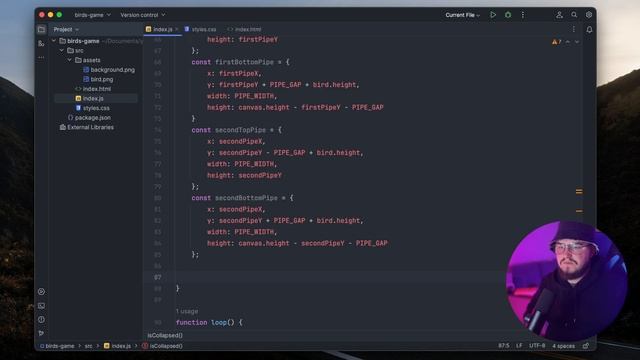Click gutter line number 80
The height and width of the screenshot is (360, 640).
158,198
